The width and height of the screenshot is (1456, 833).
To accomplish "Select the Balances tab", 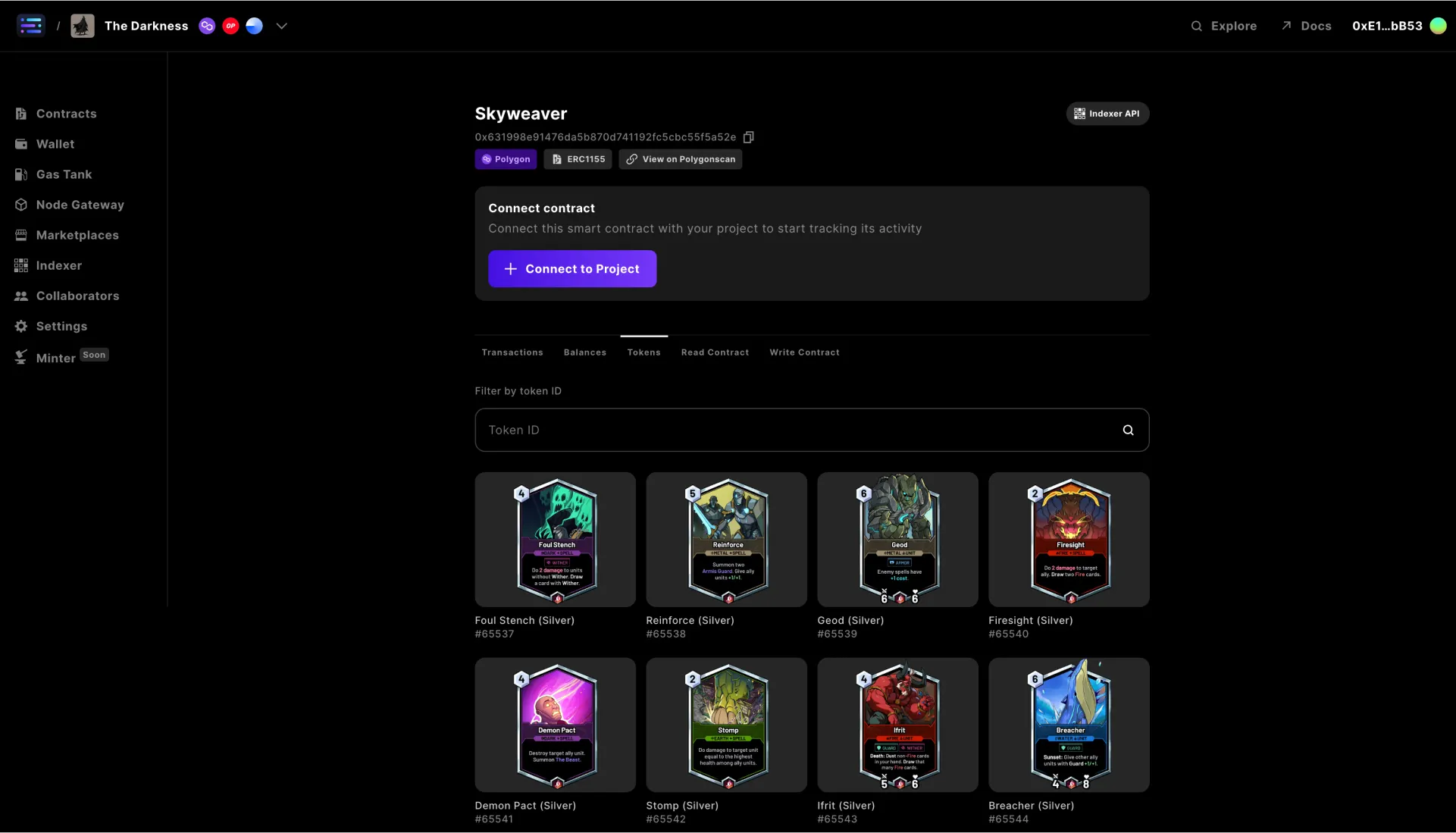I will 585,352.
